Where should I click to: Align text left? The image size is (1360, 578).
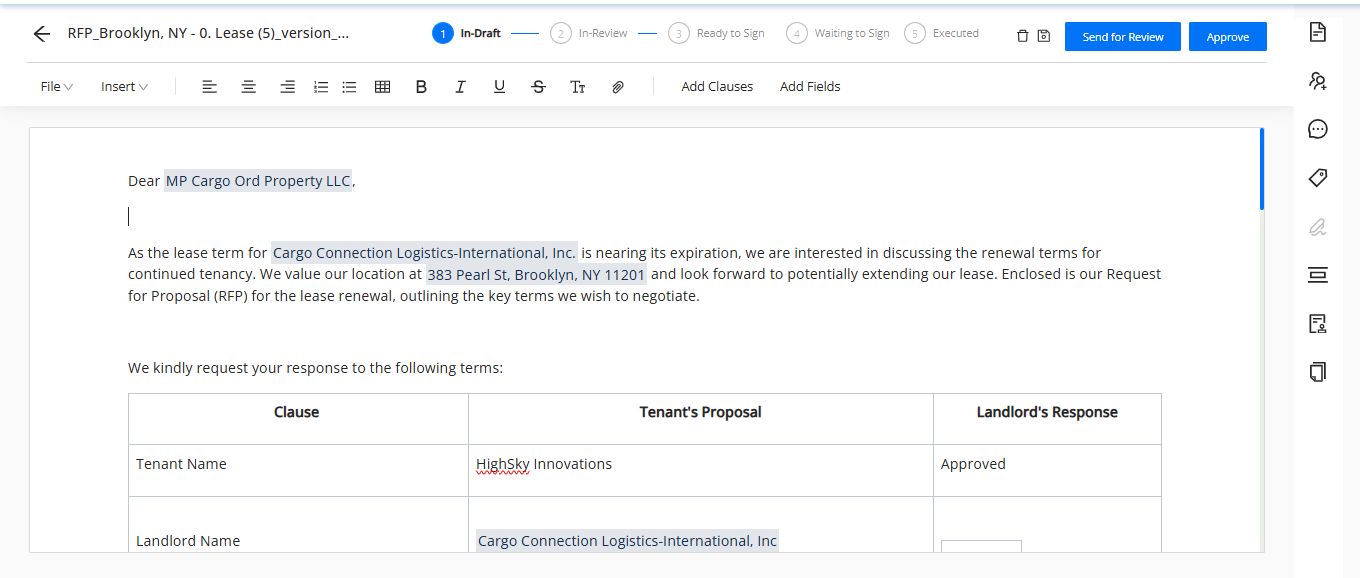click(209, 87)
